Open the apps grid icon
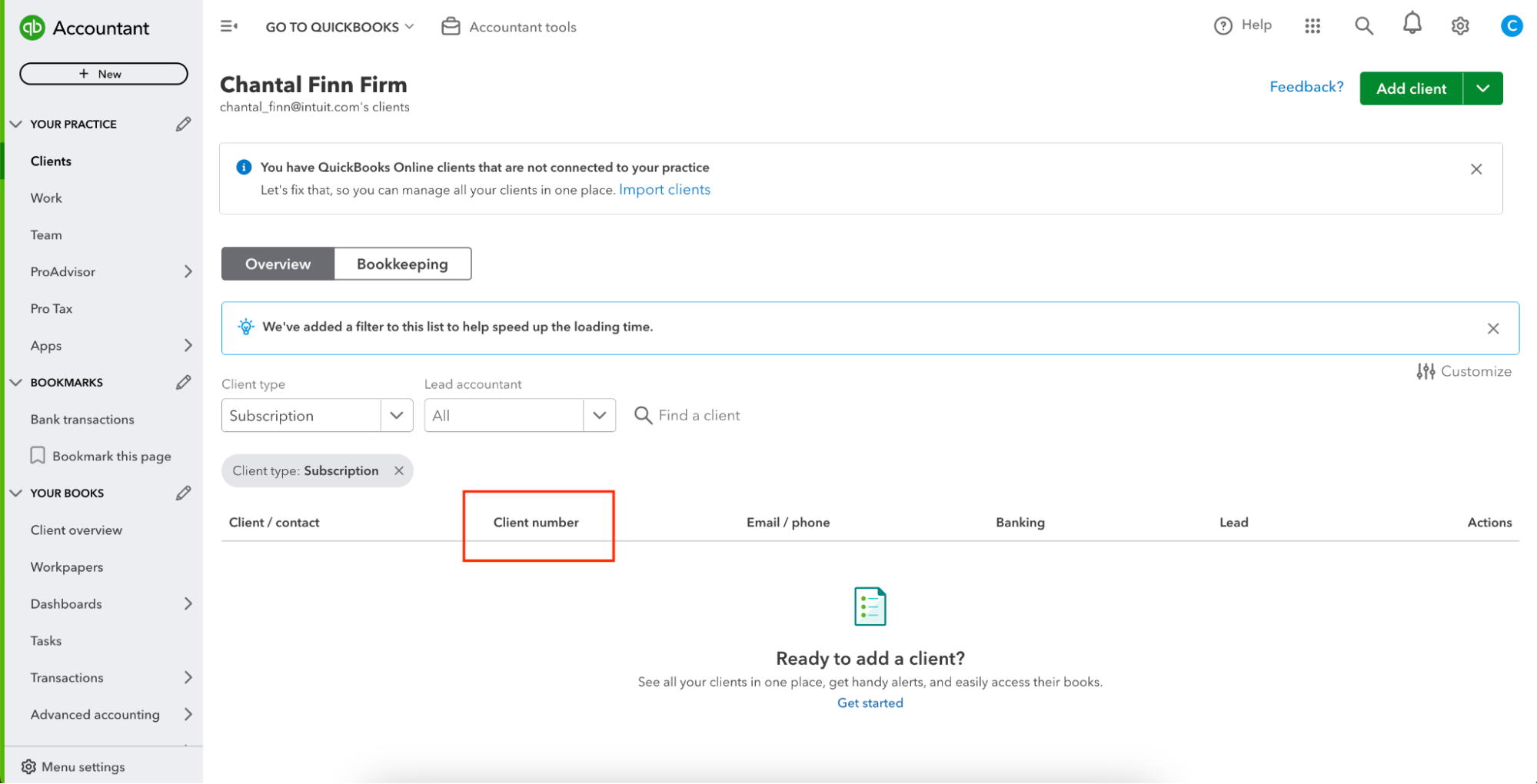Image resolution: width=1537 pixels, height=784 pixels. click(1312, 26)
